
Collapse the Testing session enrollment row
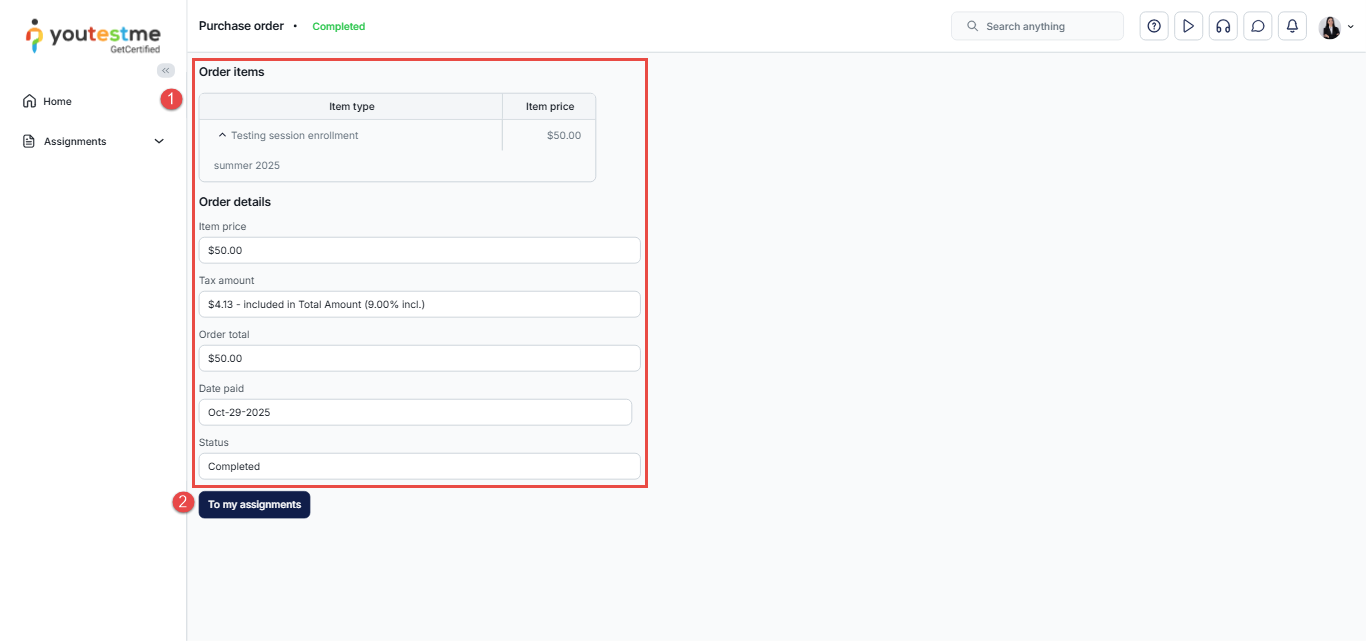point(222,135)
